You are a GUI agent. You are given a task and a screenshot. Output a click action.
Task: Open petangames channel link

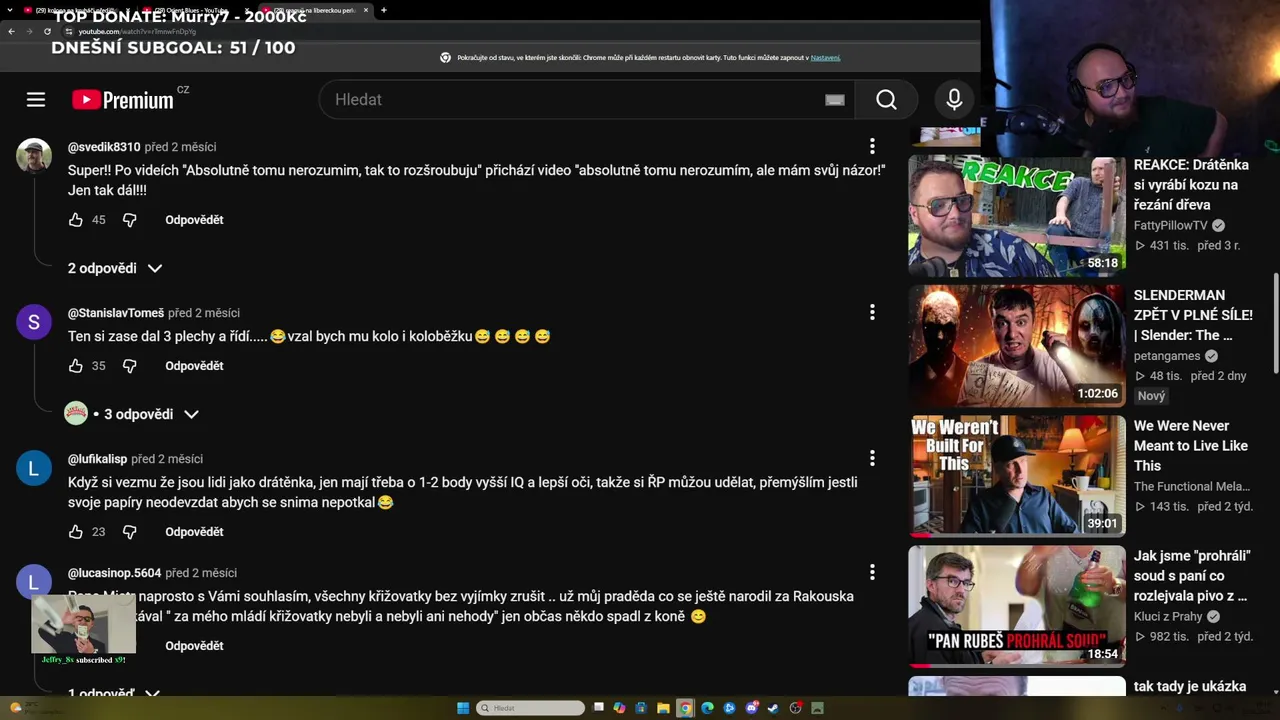[1167, 356]
